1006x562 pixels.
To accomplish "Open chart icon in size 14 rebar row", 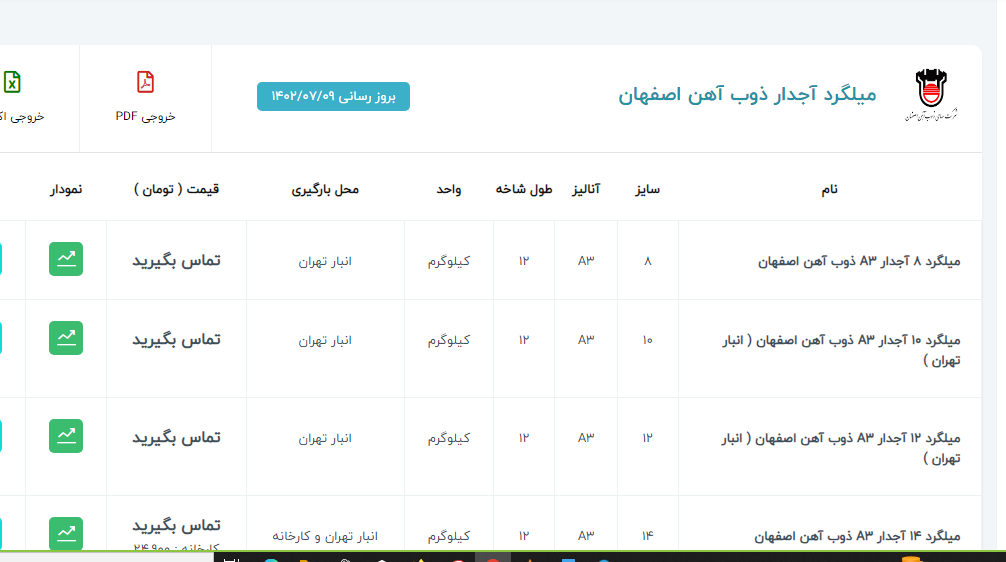I will 66,532.
